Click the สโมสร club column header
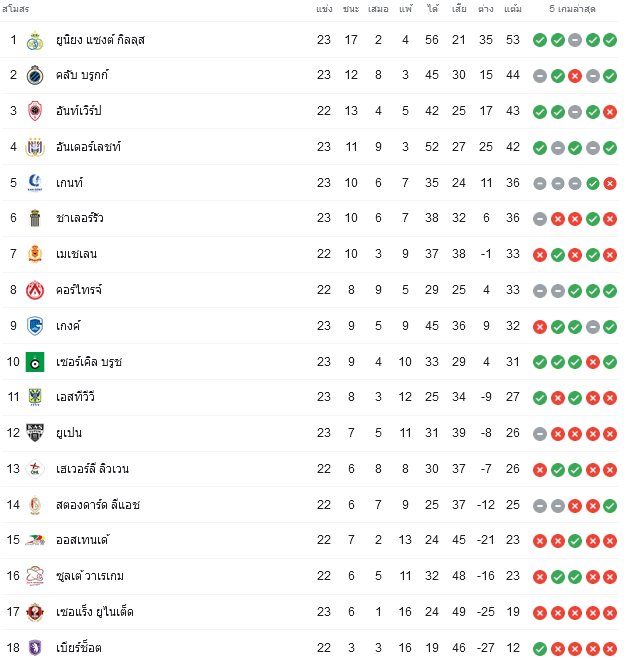627x660 pixels. click(x=16, y=9)
